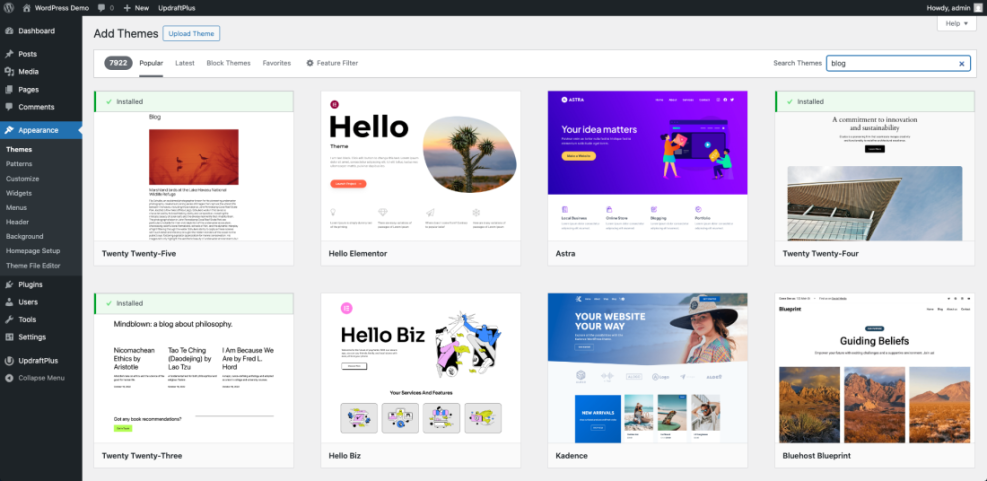The image size is (987, 481).
Task: Click the Comments icon in sidebar
Action: click(9, 107)
